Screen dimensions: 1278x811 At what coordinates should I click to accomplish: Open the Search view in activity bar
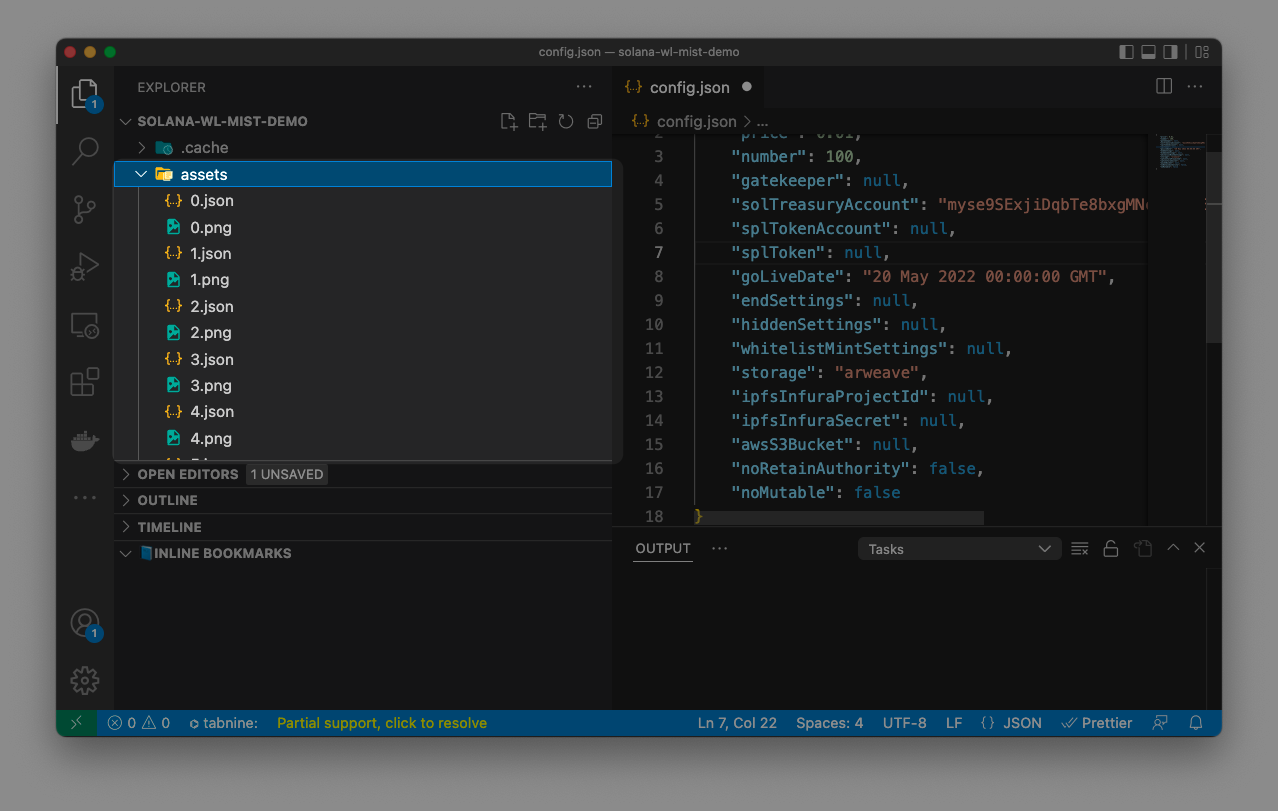[85, 151]
